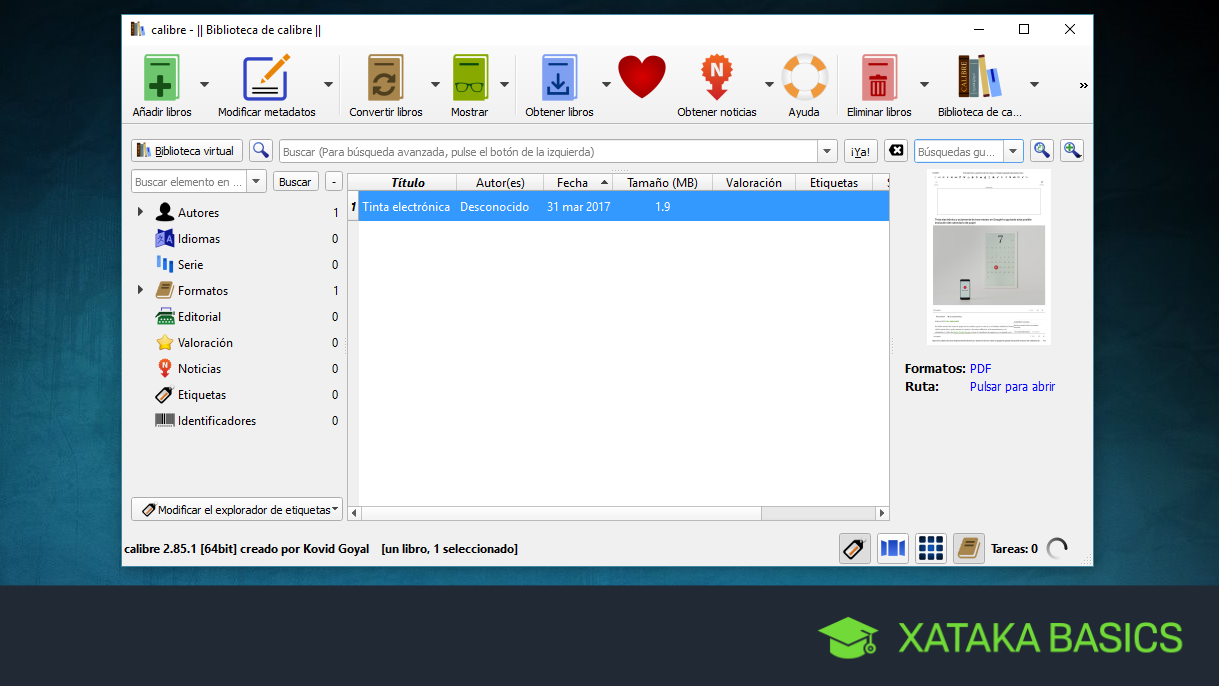Click the Añadir libros toolbar icon
Image resolution: width=1219 pixels, height=686 pixels.
tap(162, 78)
